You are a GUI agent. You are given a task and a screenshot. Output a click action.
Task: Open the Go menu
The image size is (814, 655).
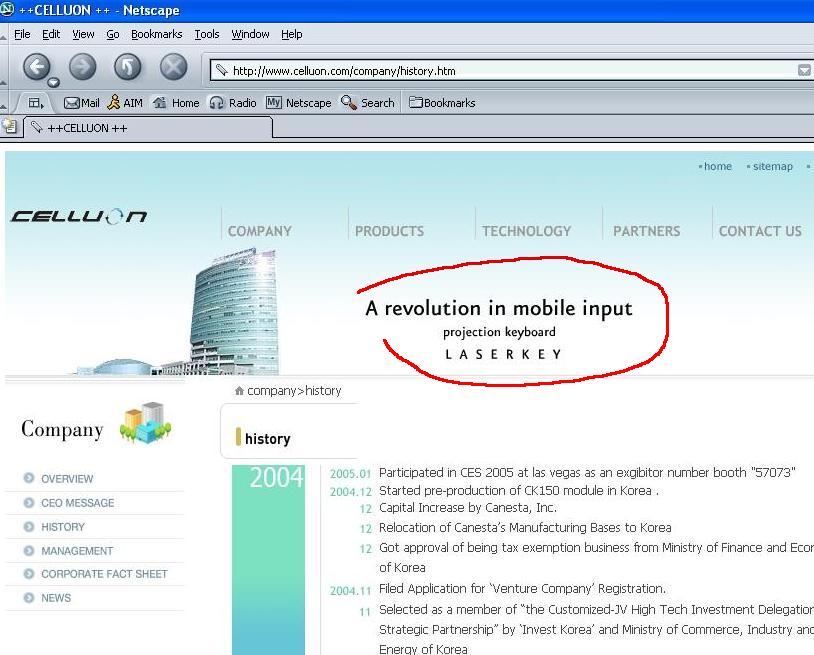tap(113, 34)
